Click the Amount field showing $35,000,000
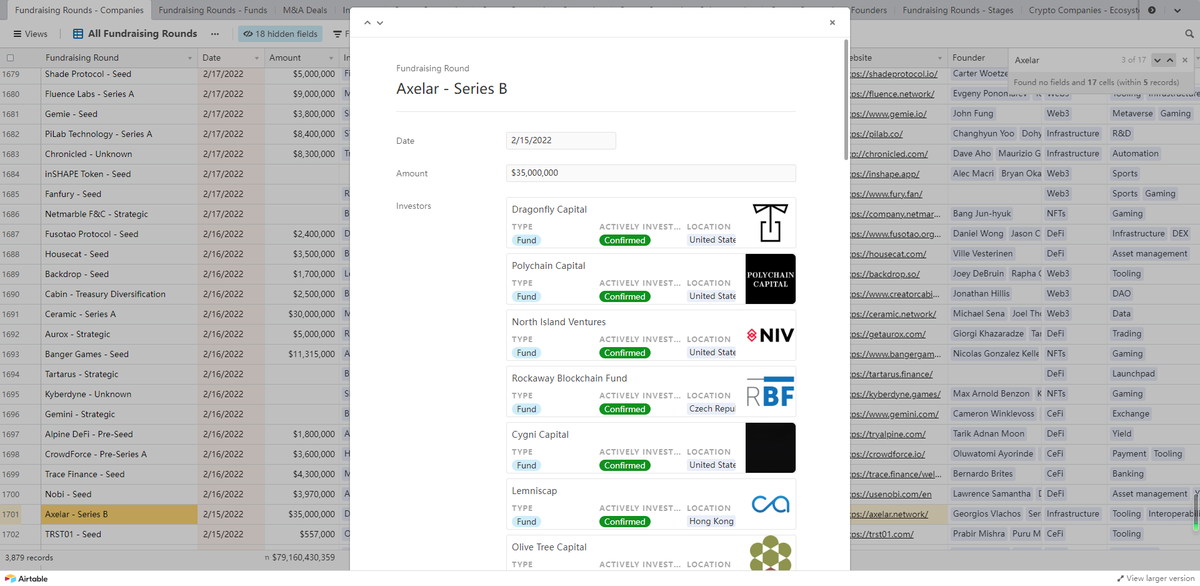This screenshot has height=586, width=1200. pos(651,173)
